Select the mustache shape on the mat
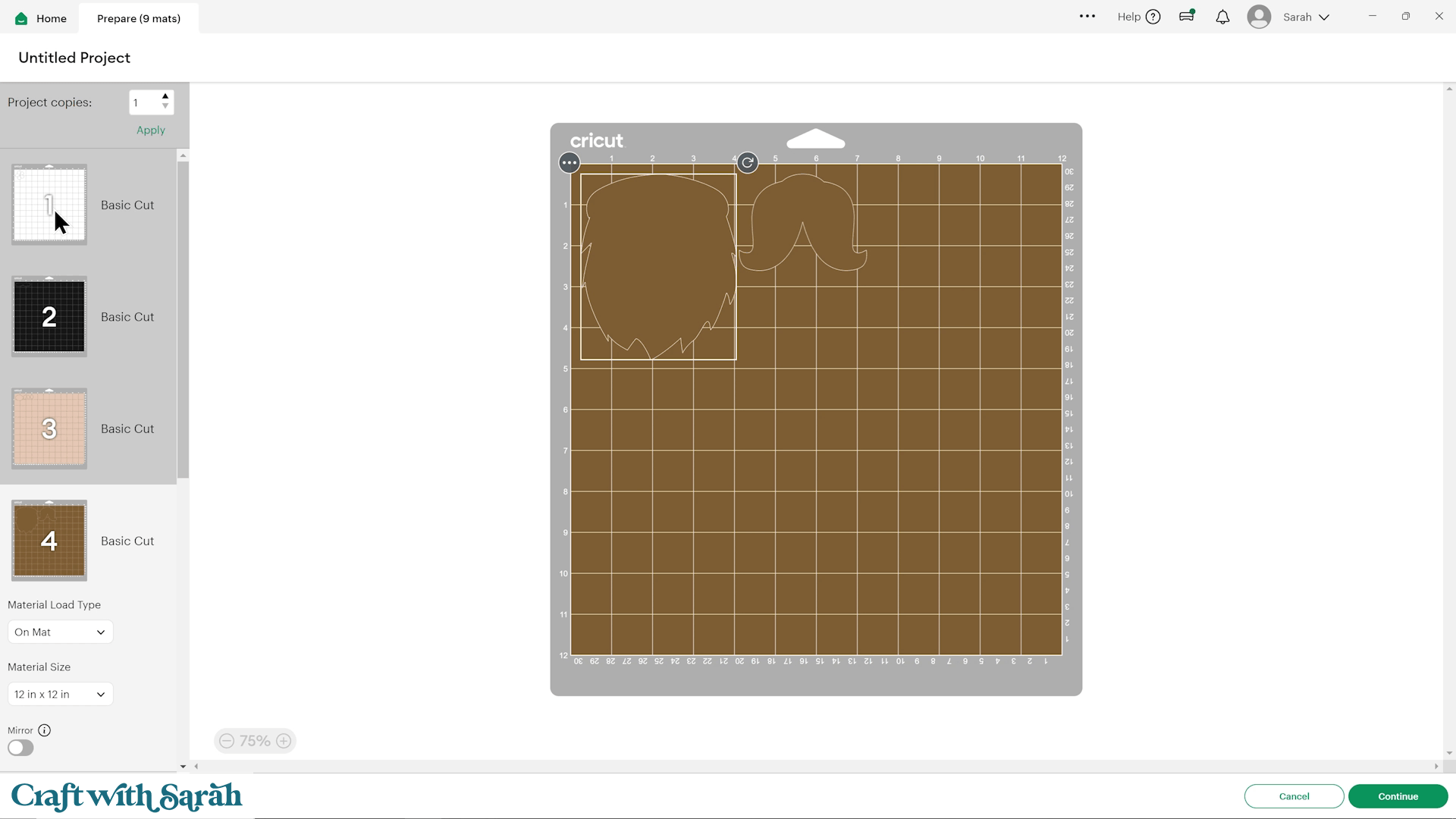The height and width of the screenshot is (819, 1456). point(802,222)
